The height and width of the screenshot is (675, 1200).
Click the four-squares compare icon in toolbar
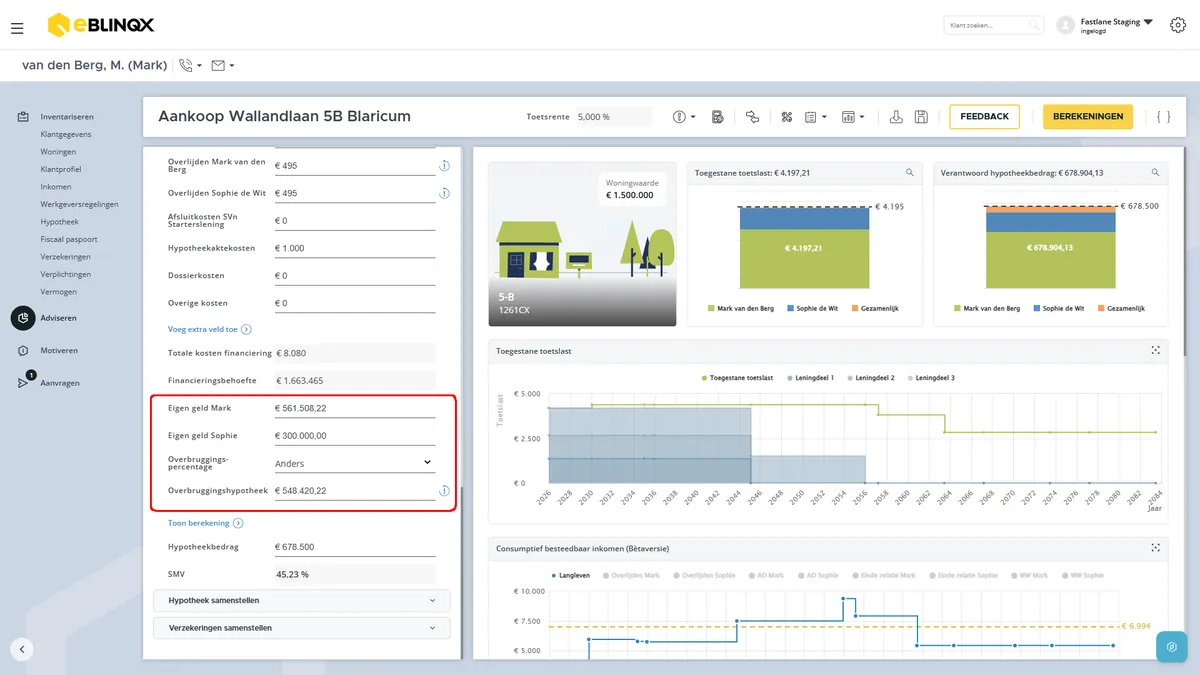[x=787, y=117]
